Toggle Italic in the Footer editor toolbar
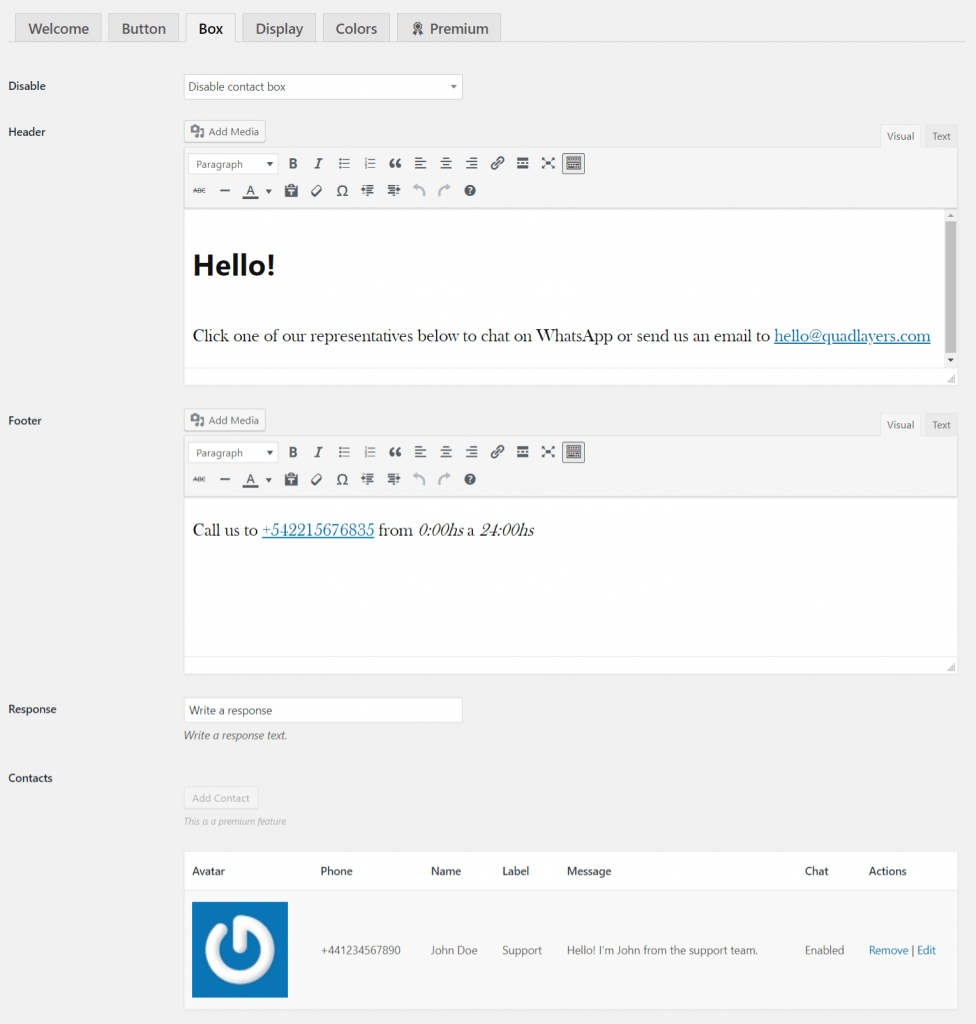 [x=318, y=452]
